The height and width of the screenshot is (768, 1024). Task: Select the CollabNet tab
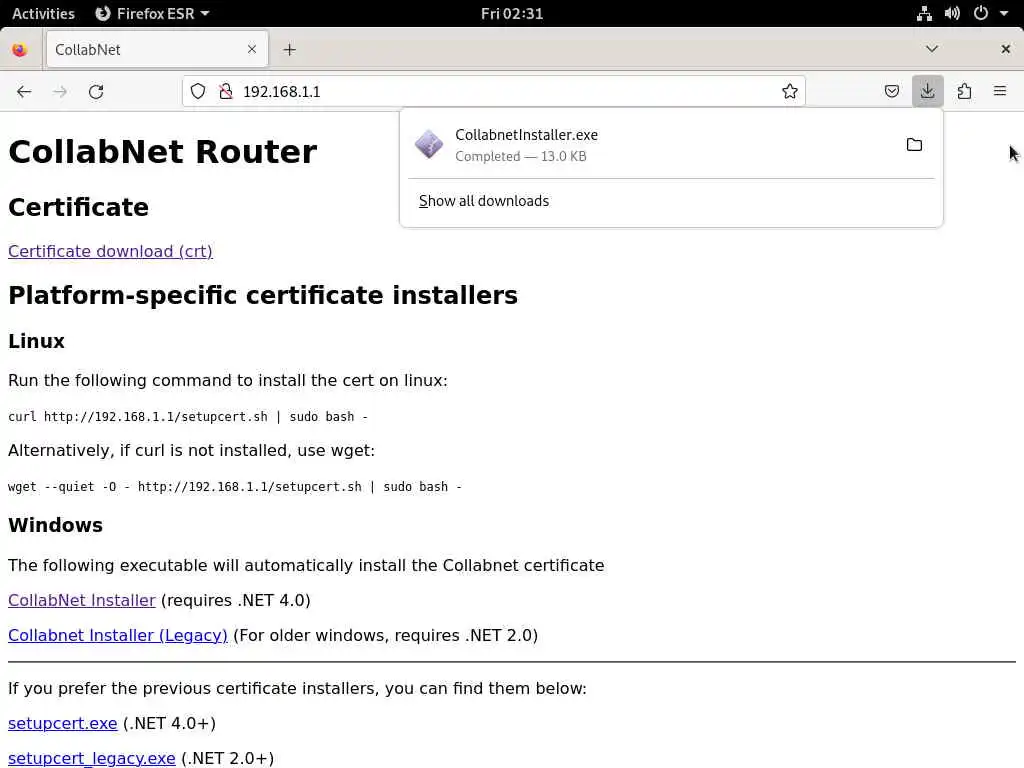157,50
